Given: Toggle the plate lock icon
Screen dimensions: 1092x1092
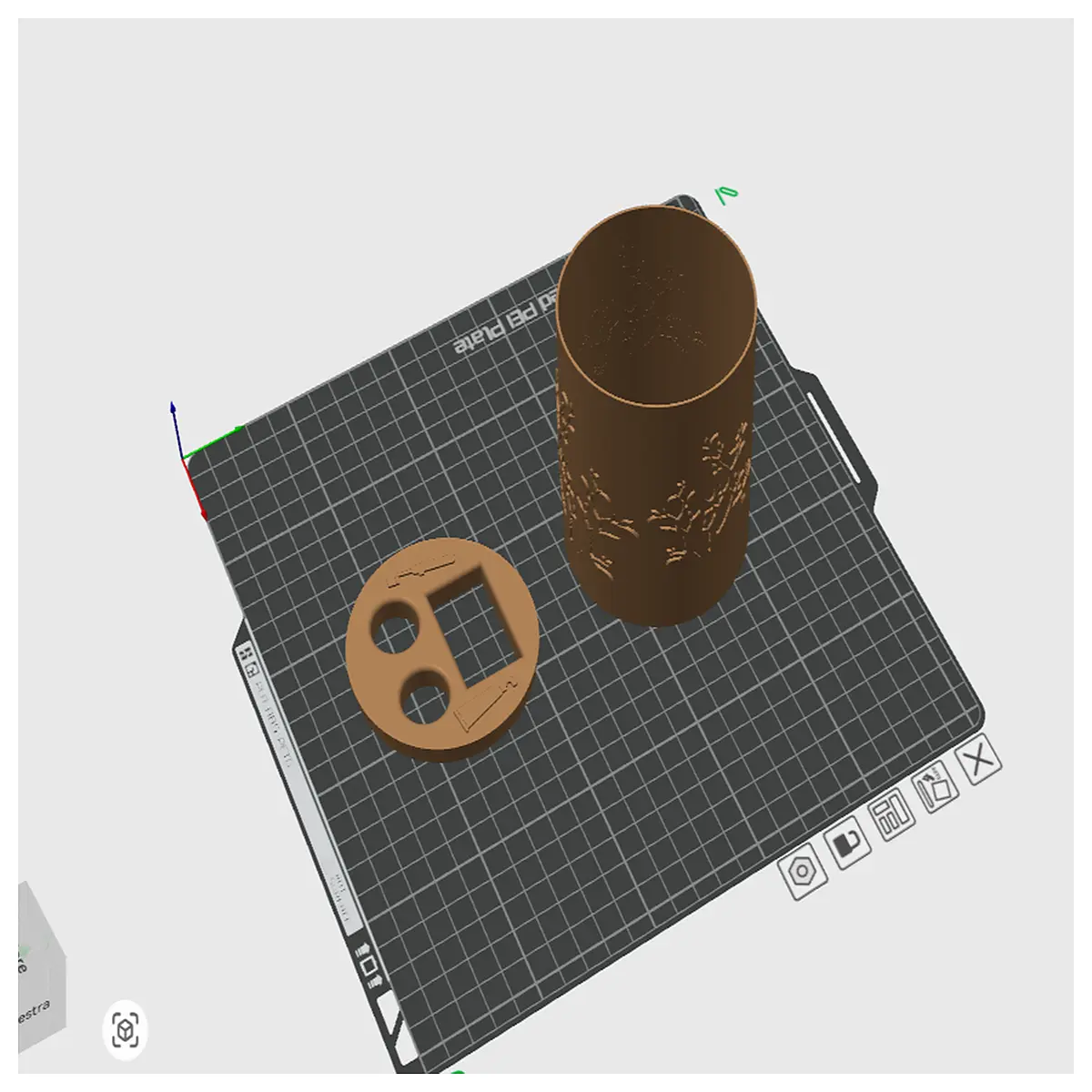Looking at the screenshot, I should pos(849,844).
